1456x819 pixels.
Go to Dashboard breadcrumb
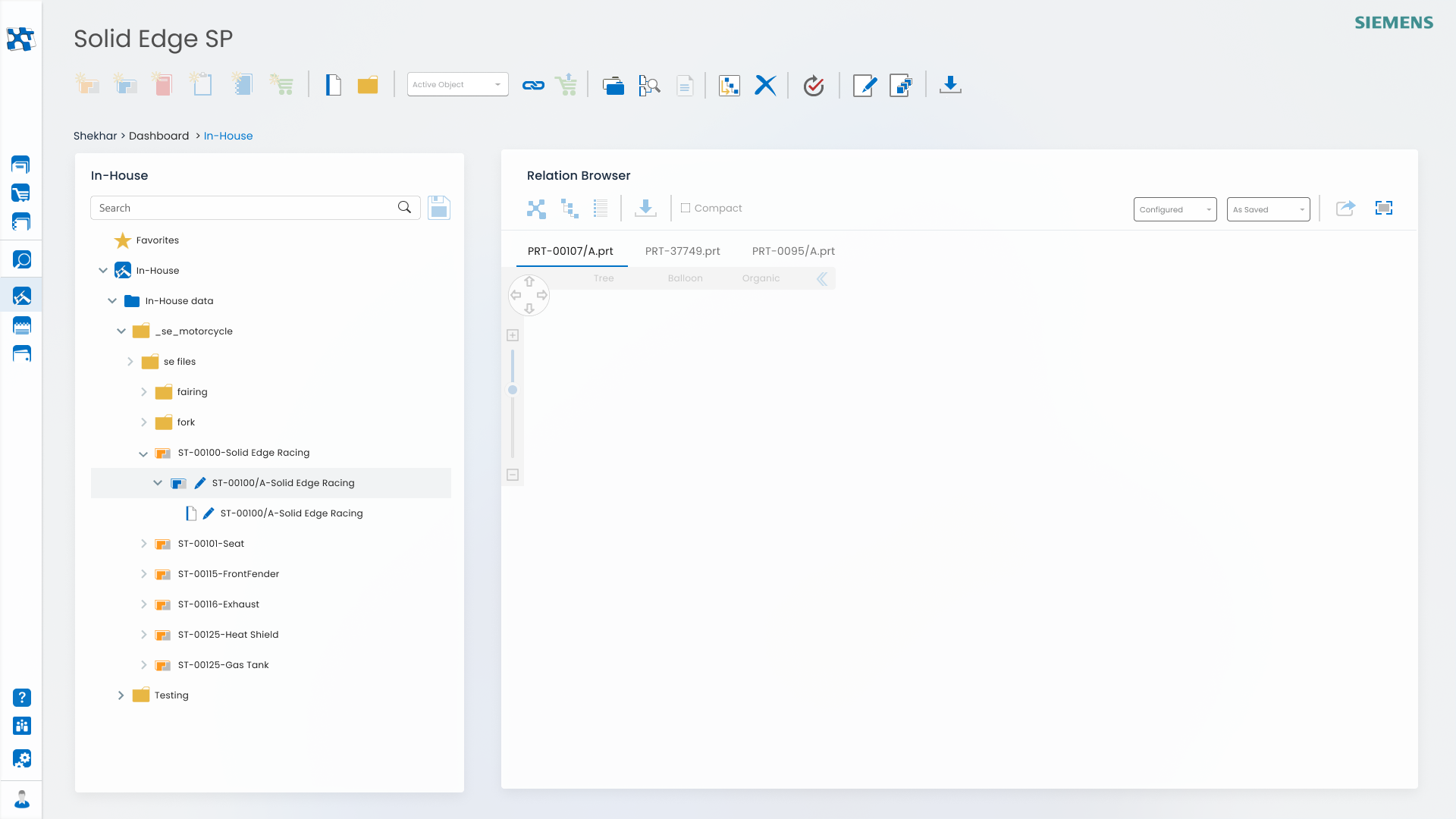(x=158, y=136)
